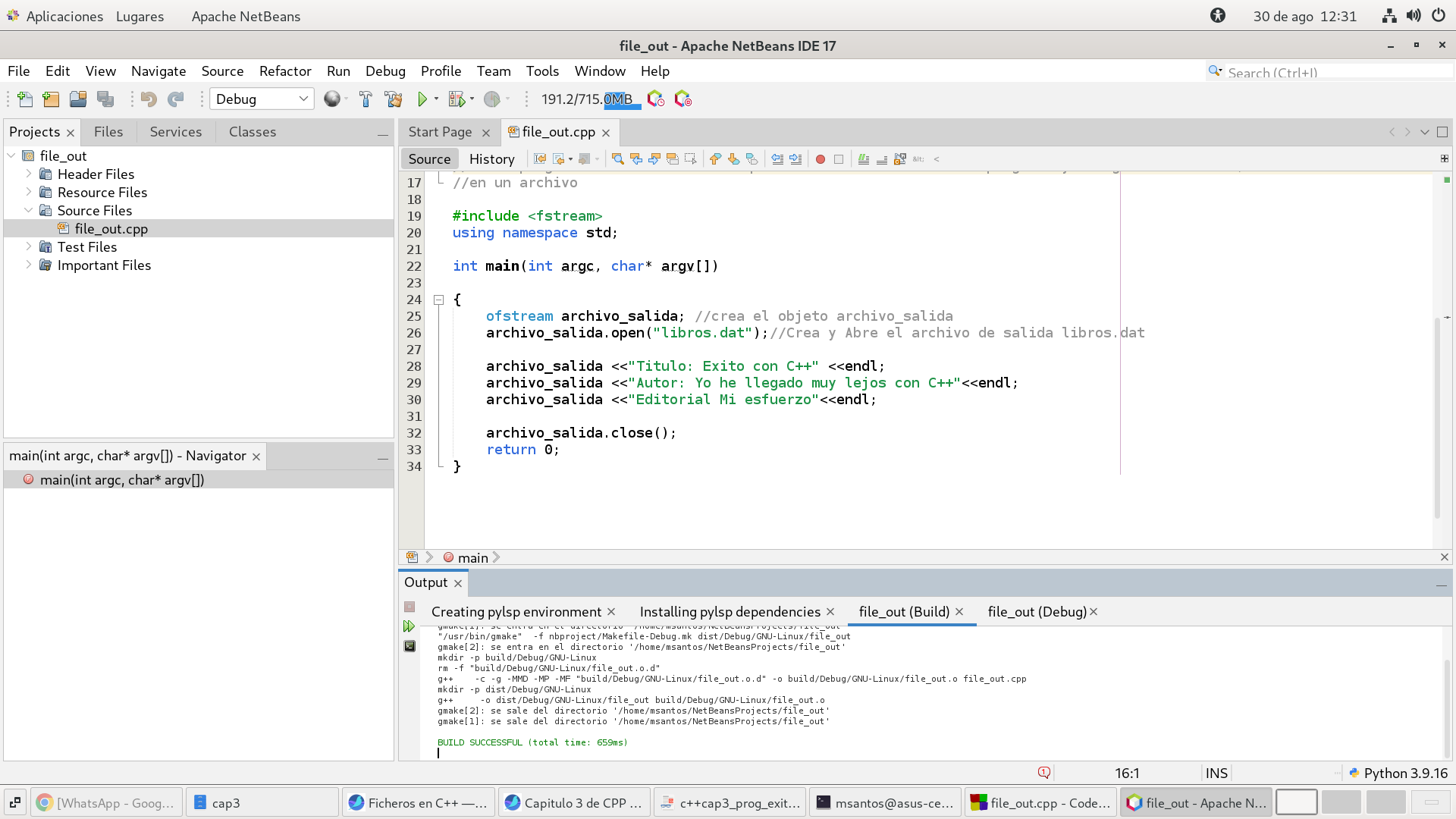Click the Undo arrow icon
Viewport: 1456px width, 819px height.
point(149,99)
